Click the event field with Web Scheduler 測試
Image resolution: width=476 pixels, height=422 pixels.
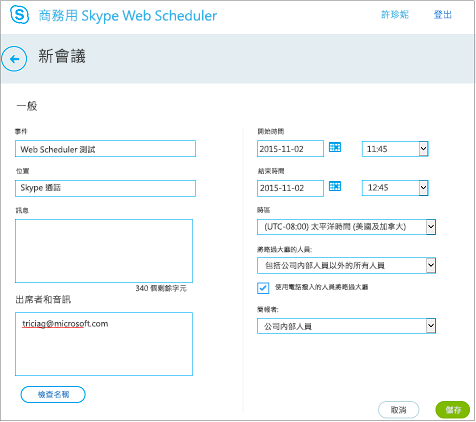tap(105, 149)
